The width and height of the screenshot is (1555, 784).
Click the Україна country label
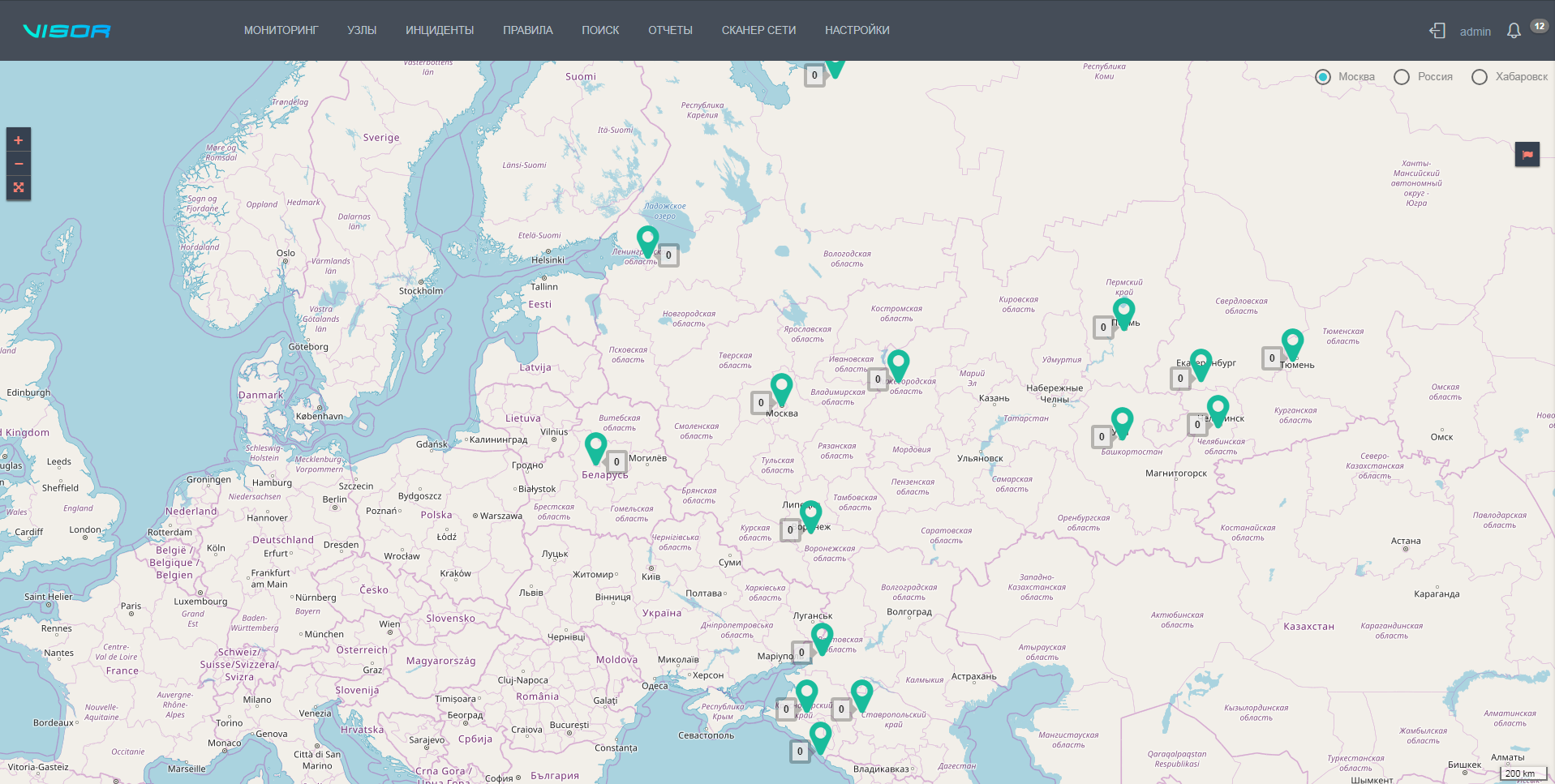point(662,614)
